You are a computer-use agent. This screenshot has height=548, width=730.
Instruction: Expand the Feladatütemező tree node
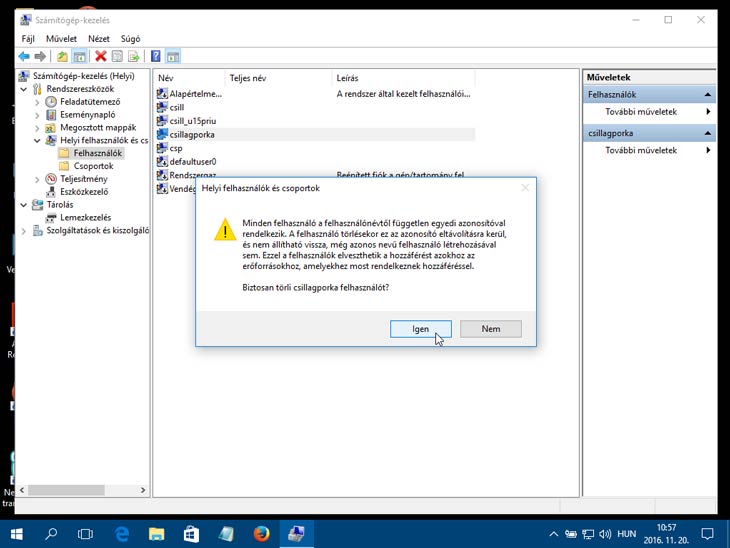coord(38,102)
